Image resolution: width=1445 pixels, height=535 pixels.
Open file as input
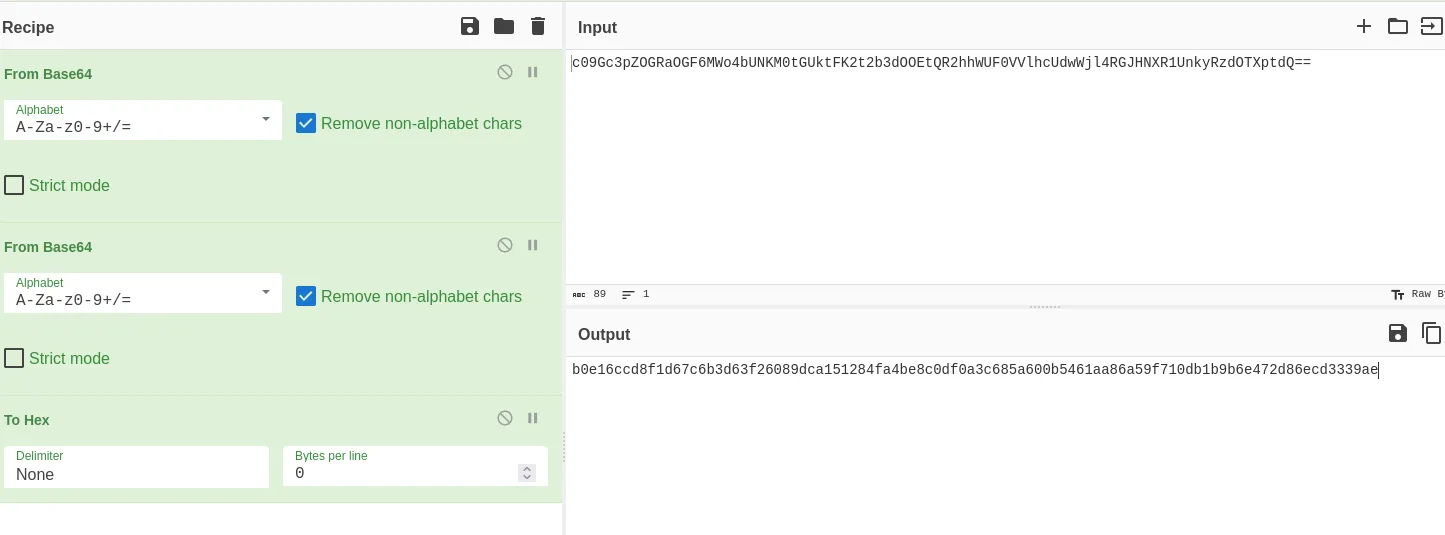point(1431,26)
